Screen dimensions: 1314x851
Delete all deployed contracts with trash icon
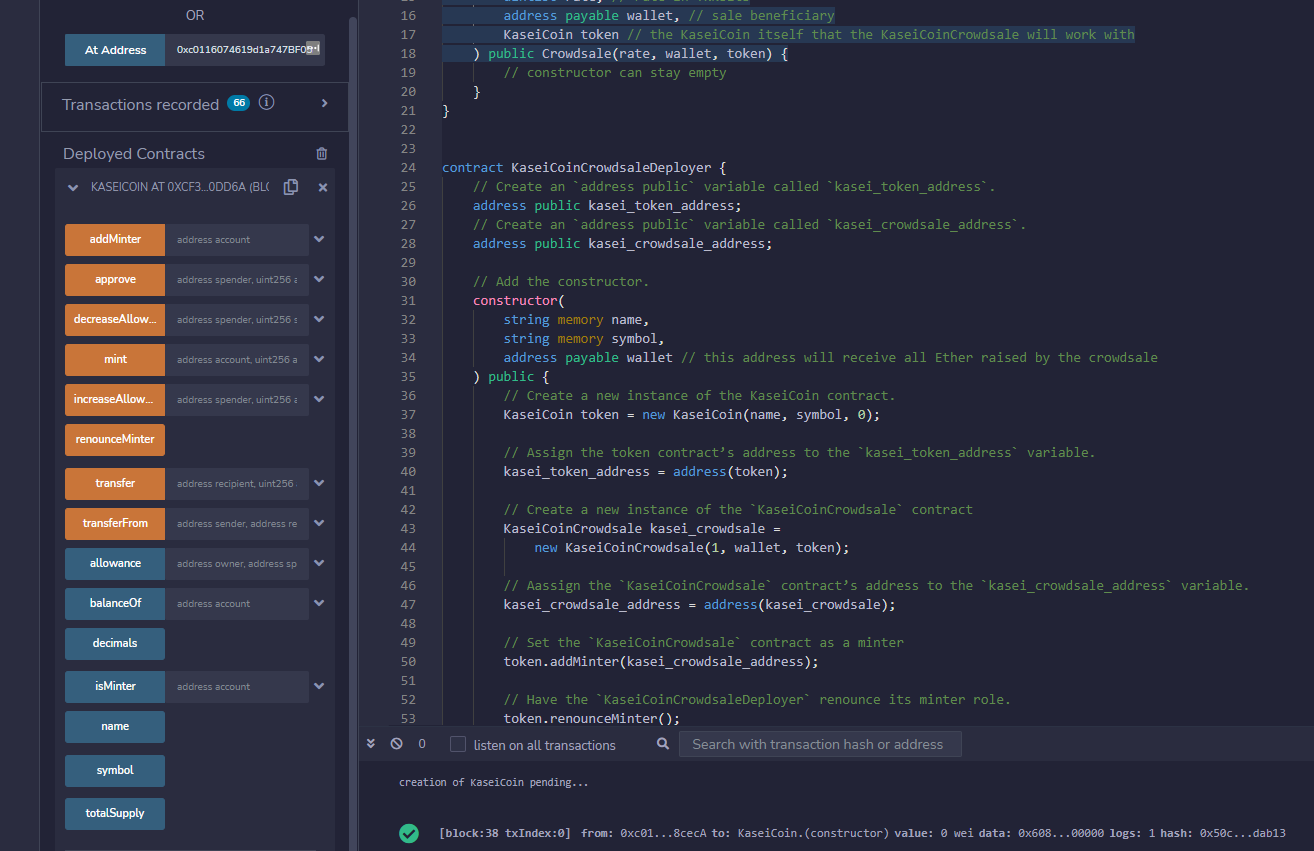[322, 153]
